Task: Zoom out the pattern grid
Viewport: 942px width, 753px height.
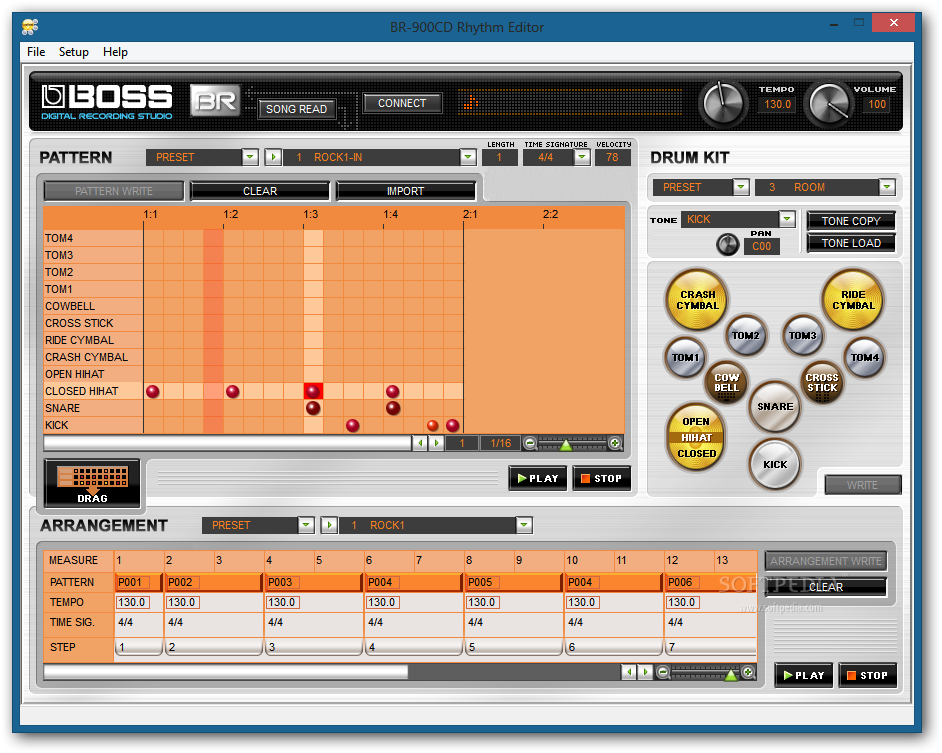Action: tap(529, 444)
